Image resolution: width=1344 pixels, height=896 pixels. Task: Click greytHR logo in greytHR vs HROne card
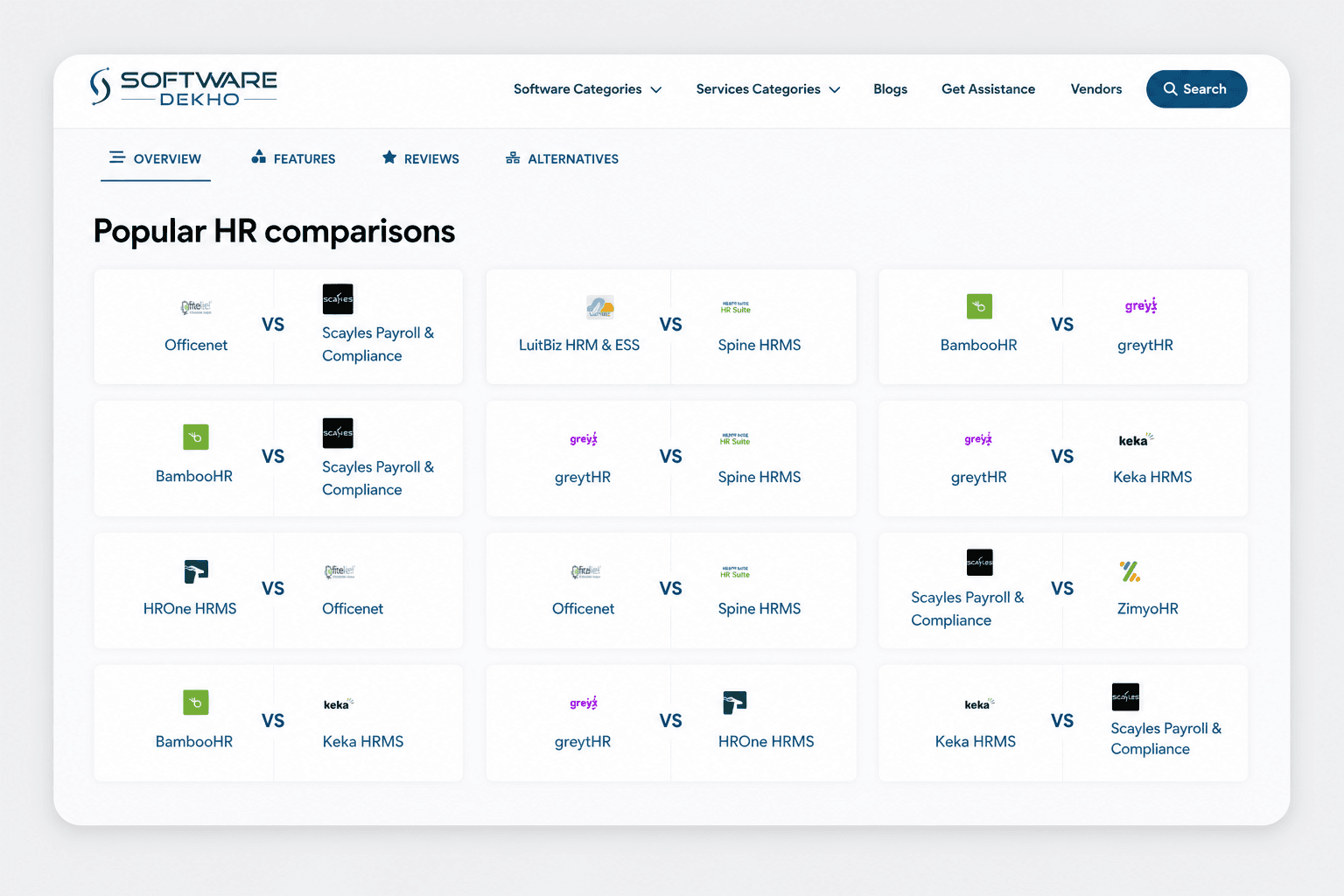coord(584,703)
